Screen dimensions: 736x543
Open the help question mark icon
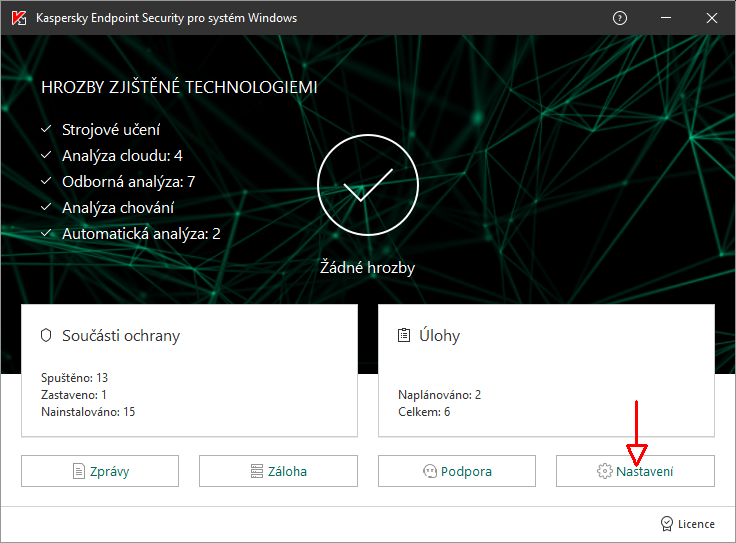tap(620, 18)
